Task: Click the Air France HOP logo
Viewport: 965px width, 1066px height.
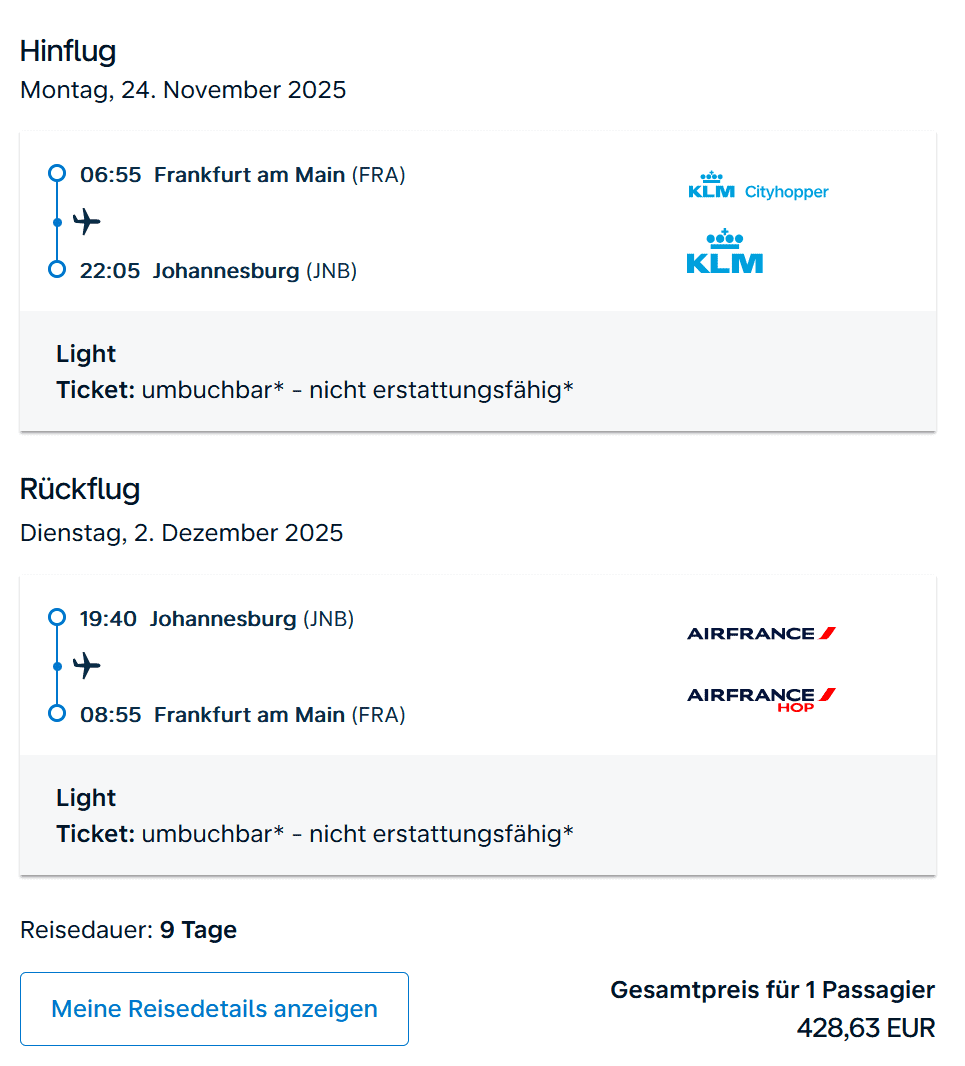Action: click(761, 698)
